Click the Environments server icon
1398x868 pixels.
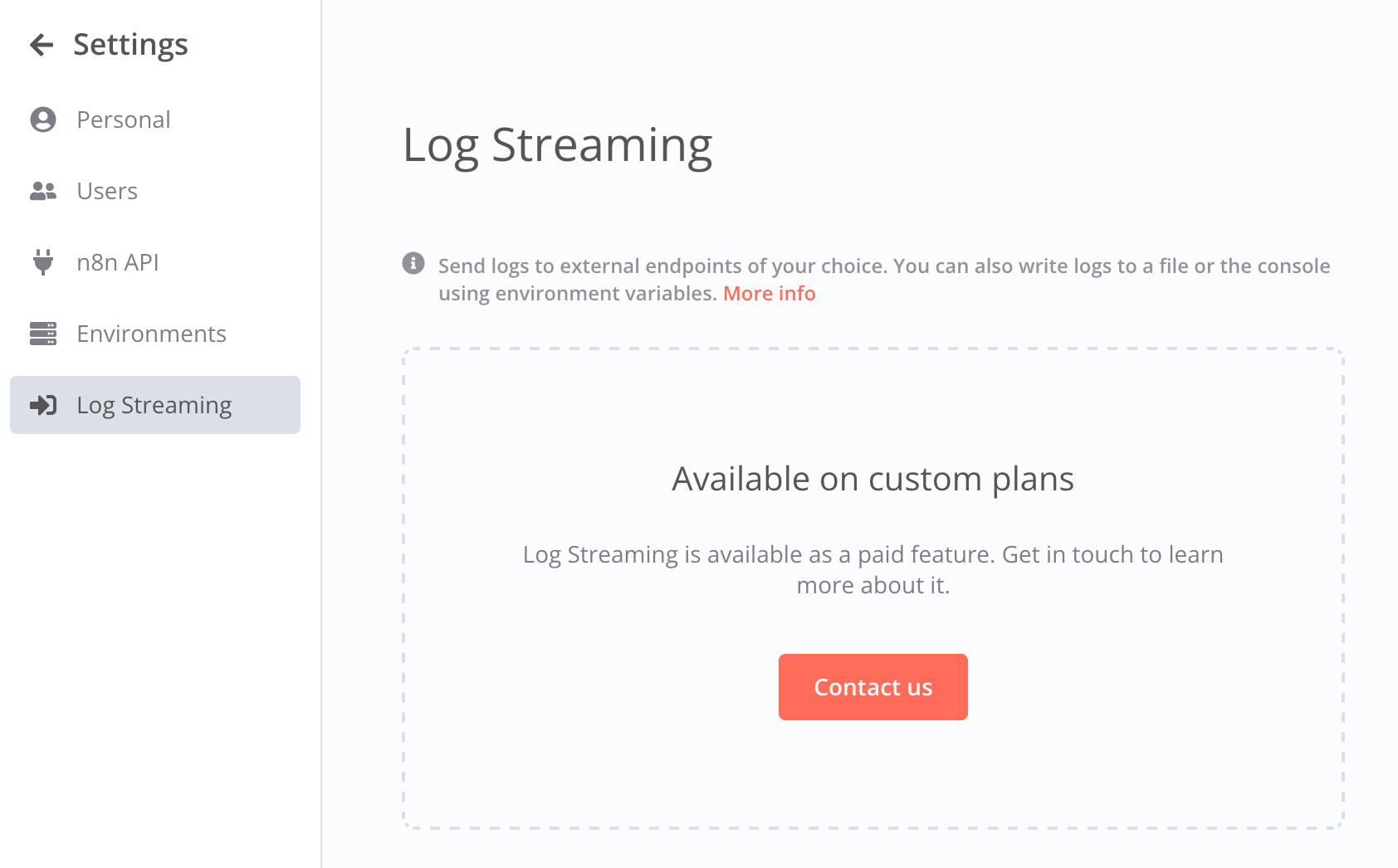43,334
